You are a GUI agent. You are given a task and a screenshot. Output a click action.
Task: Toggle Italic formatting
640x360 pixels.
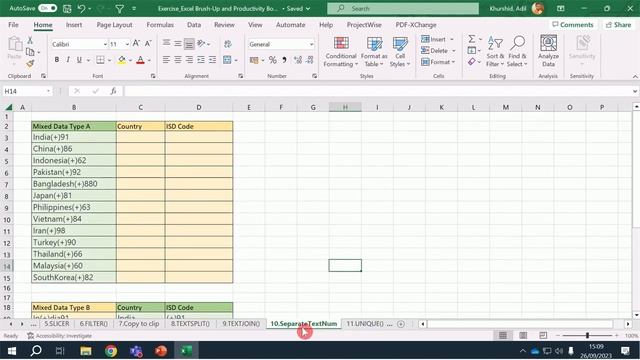[68, 60]
